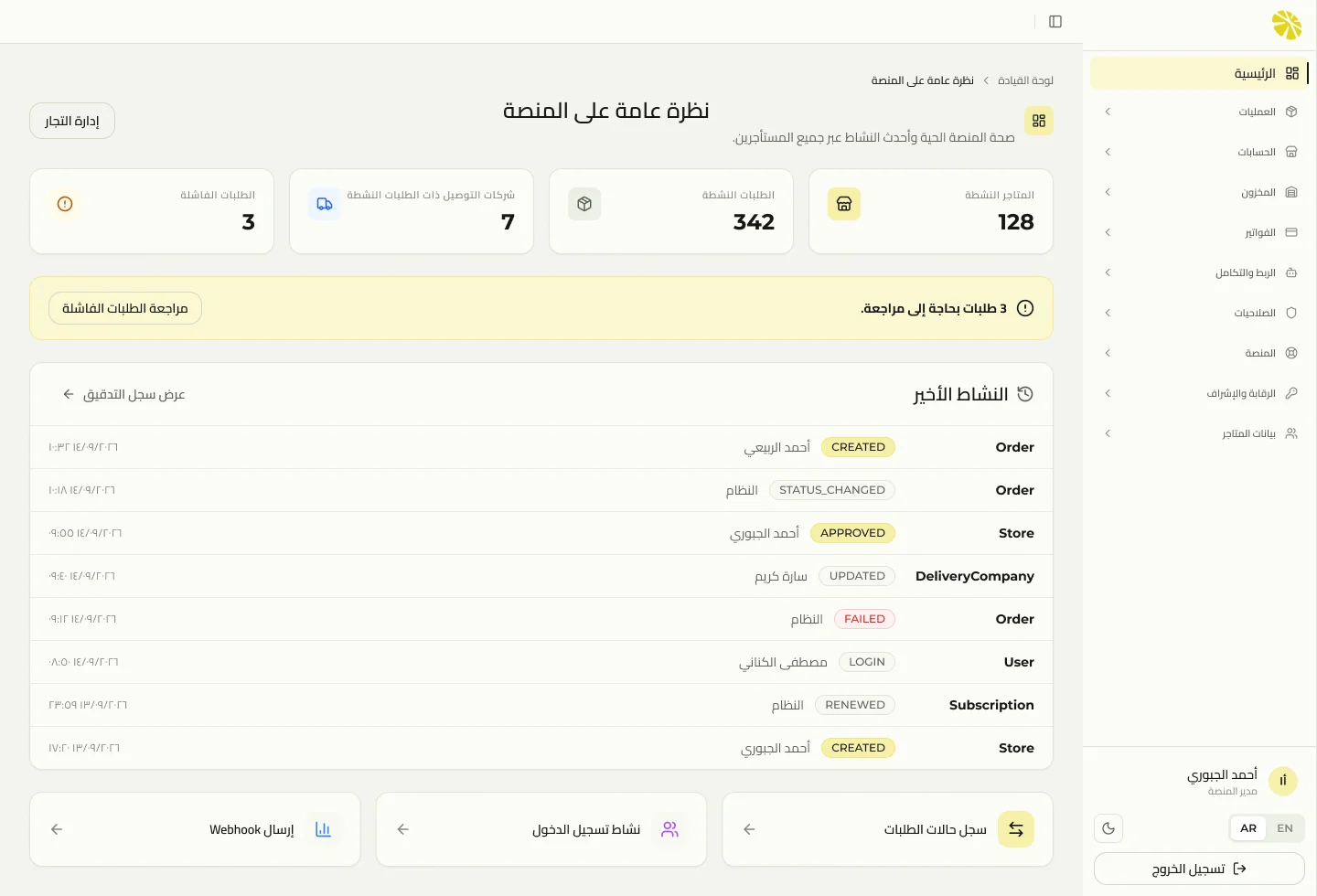The height and width of the screenshot is (896, 1317).
Task: Click the box icon on الطلبات النشطة card
Action: pyautogui.click(x=584, y=204)
